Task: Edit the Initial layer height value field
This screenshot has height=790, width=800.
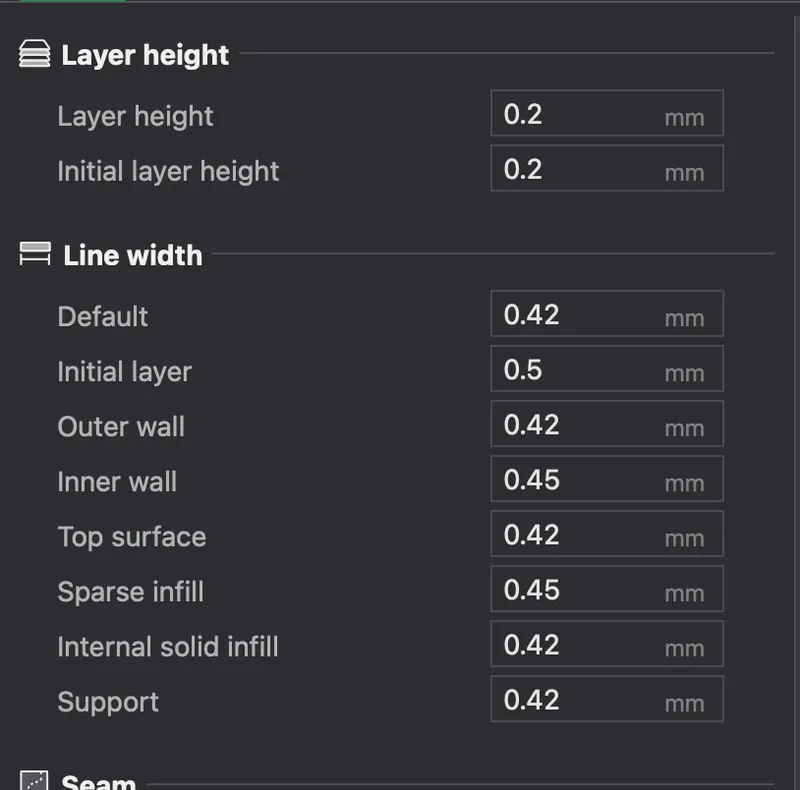Action: tap(607, 168)
